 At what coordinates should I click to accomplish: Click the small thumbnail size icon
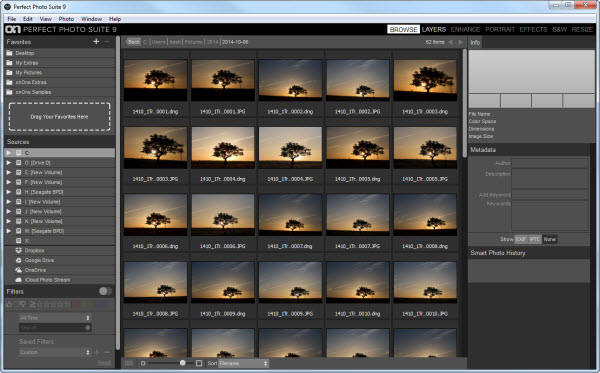pos(143,363)
